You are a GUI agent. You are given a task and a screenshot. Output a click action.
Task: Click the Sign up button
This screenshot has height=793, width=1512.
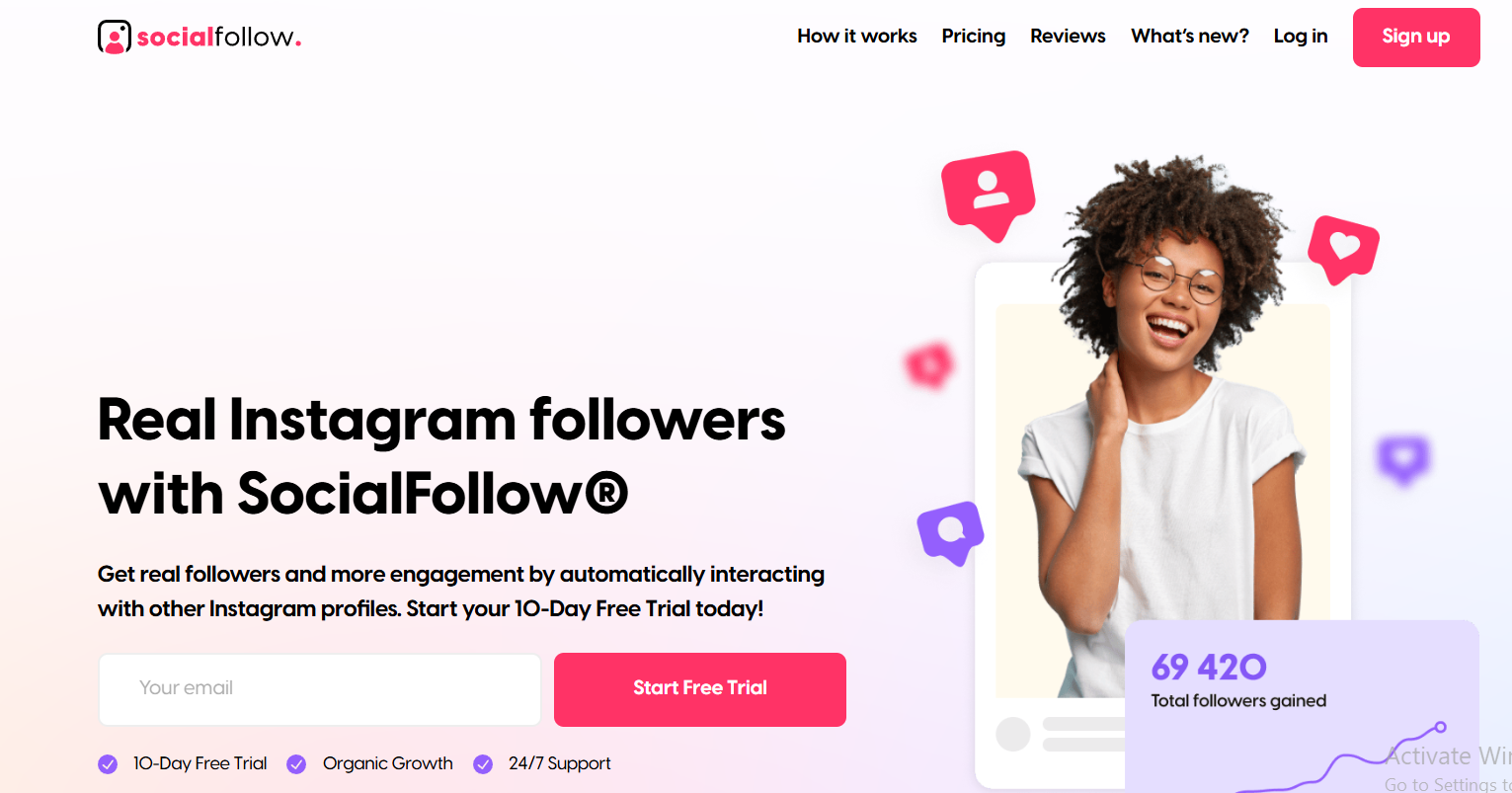tap(1416, 38)
